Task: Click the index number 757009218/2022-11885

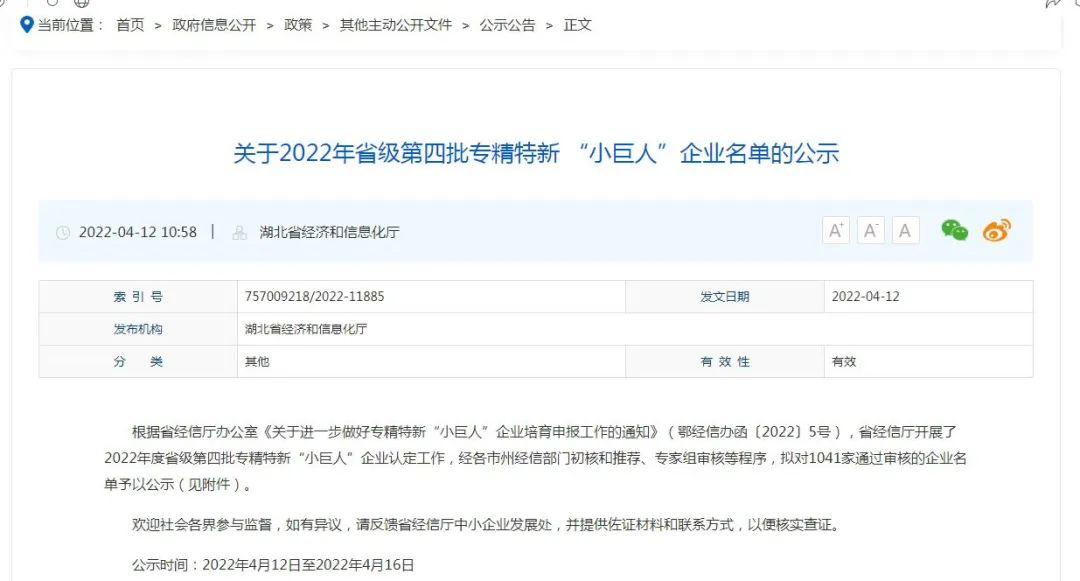Action: (314, 297)
